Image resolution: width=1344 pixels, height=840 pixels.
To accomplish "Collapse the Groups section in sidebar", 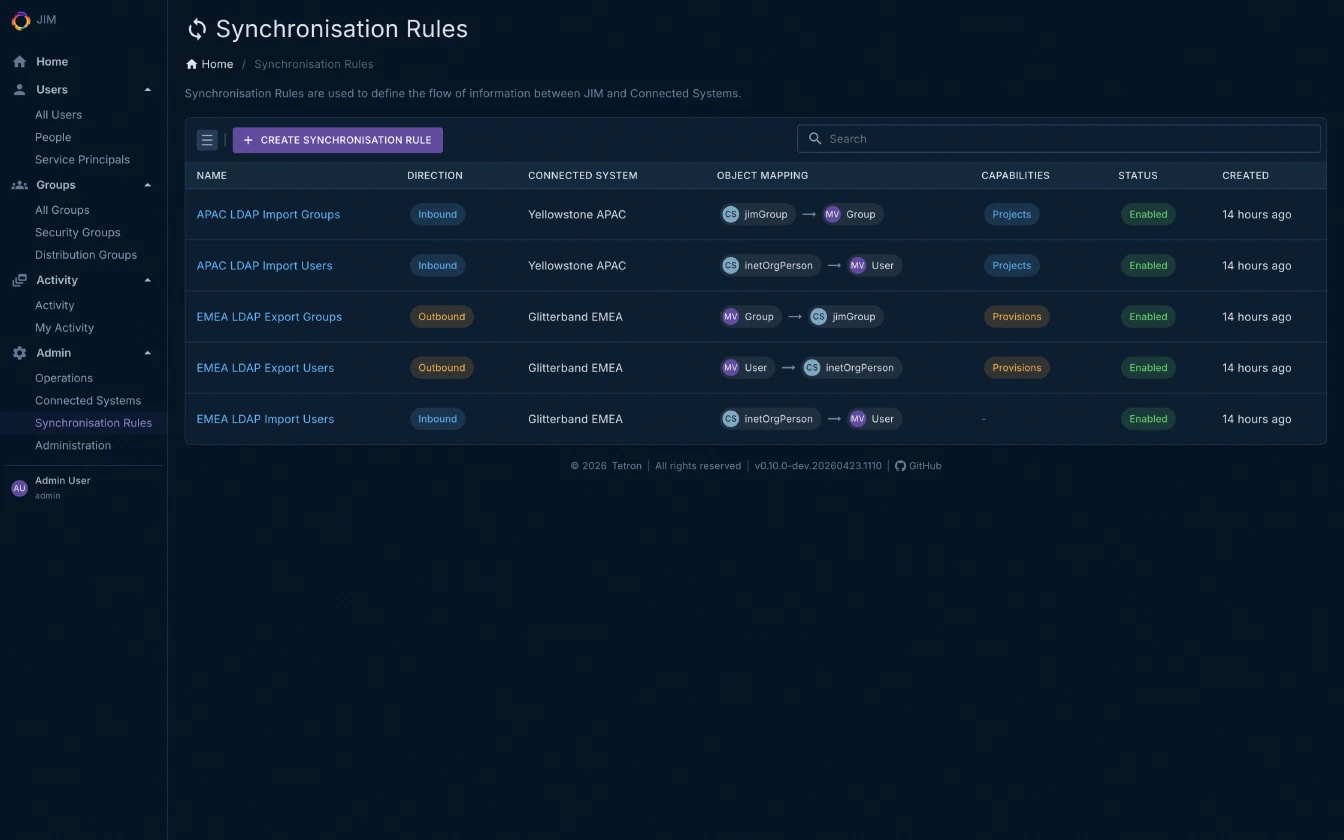I will 147,184.
